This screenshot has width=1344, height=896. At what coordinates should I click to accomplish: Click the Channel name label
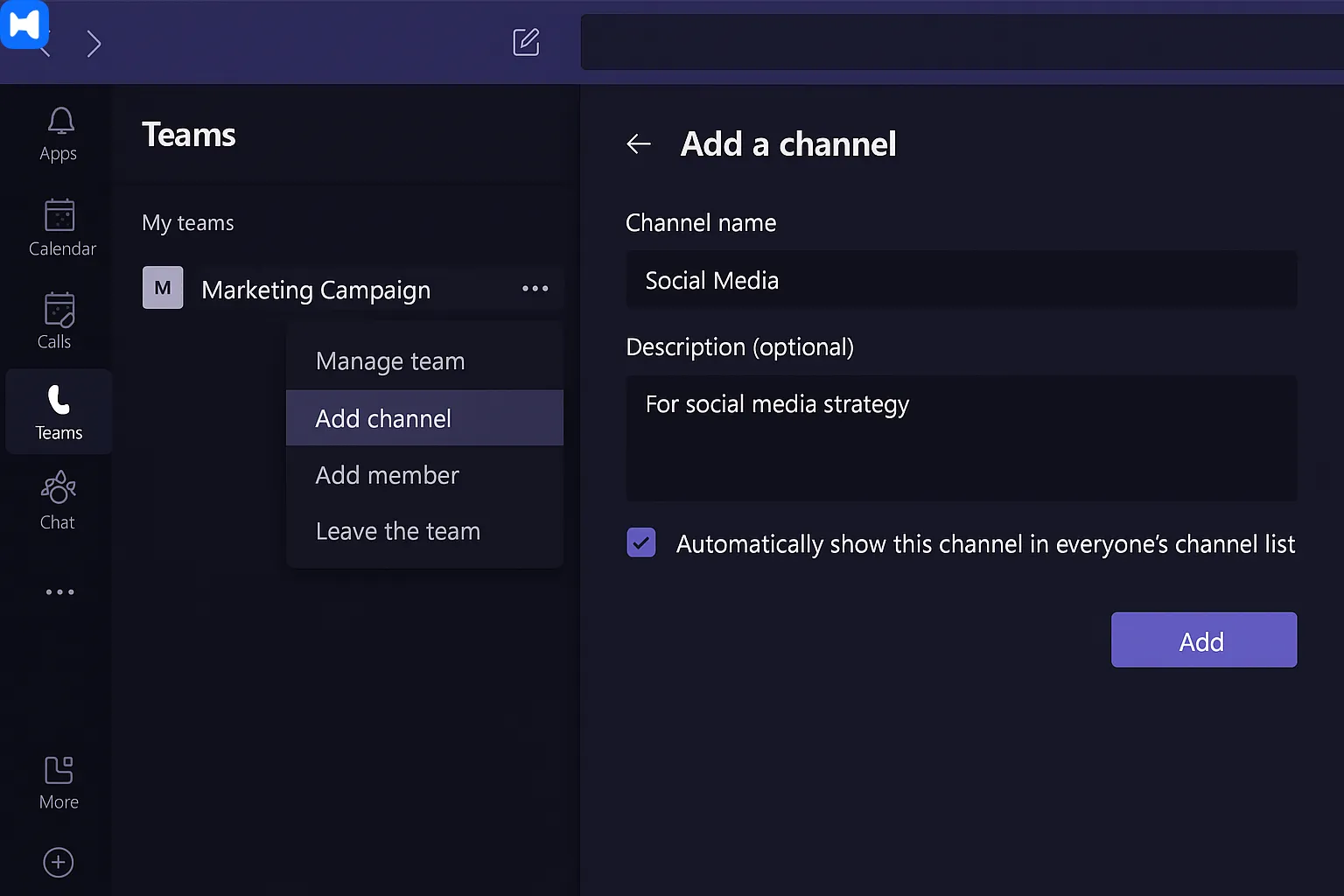tap(701, 223)
